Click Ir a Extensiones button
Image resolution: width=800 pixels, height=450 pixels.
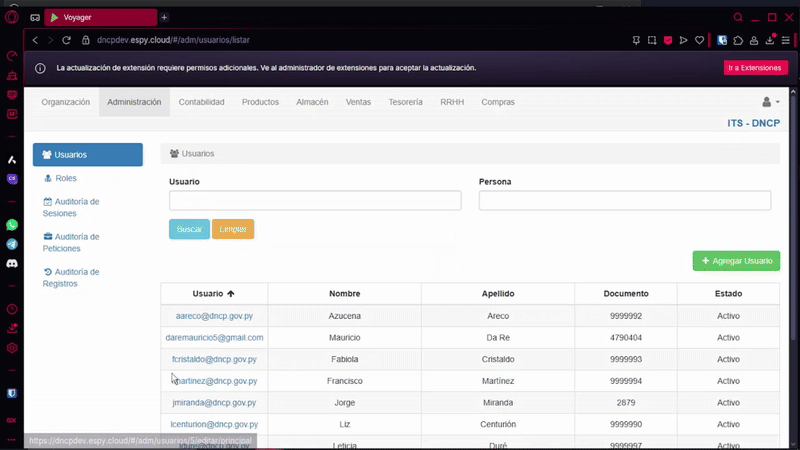(x=755, y=68)
